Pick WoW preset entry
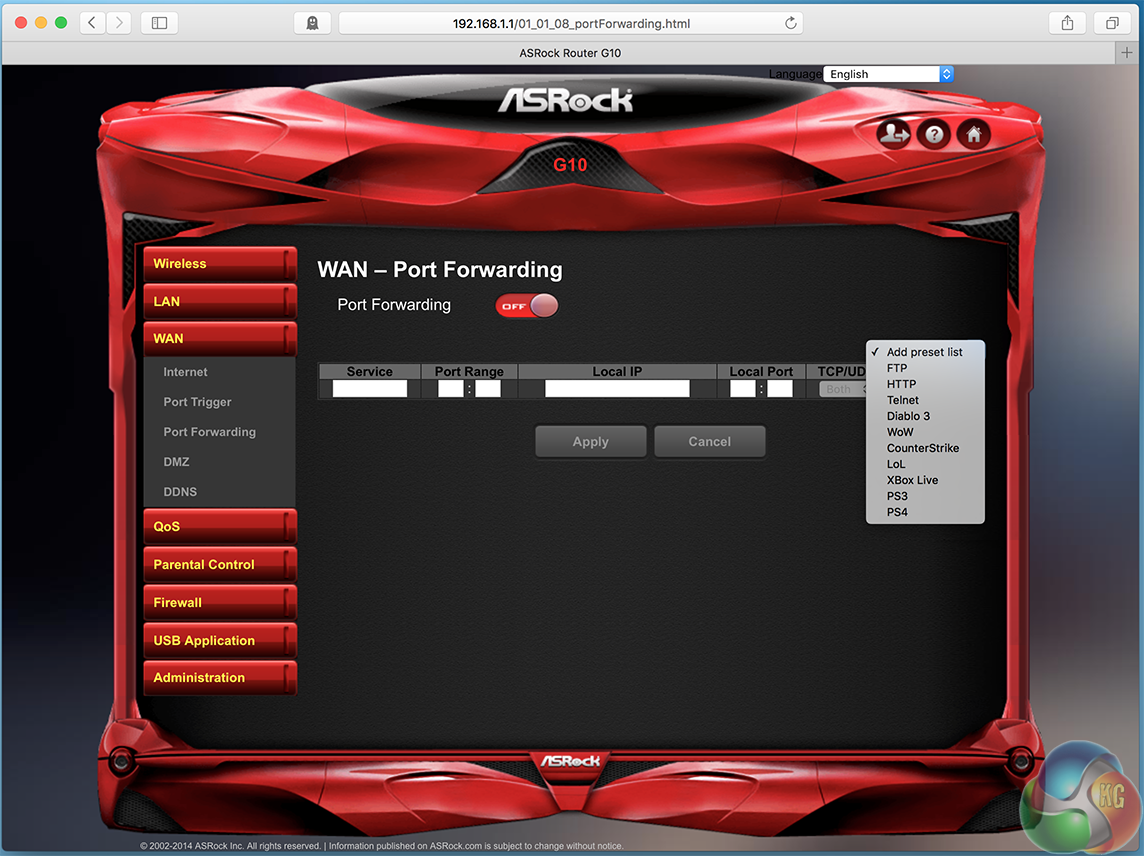1144x856 pixels. (925, 432)
